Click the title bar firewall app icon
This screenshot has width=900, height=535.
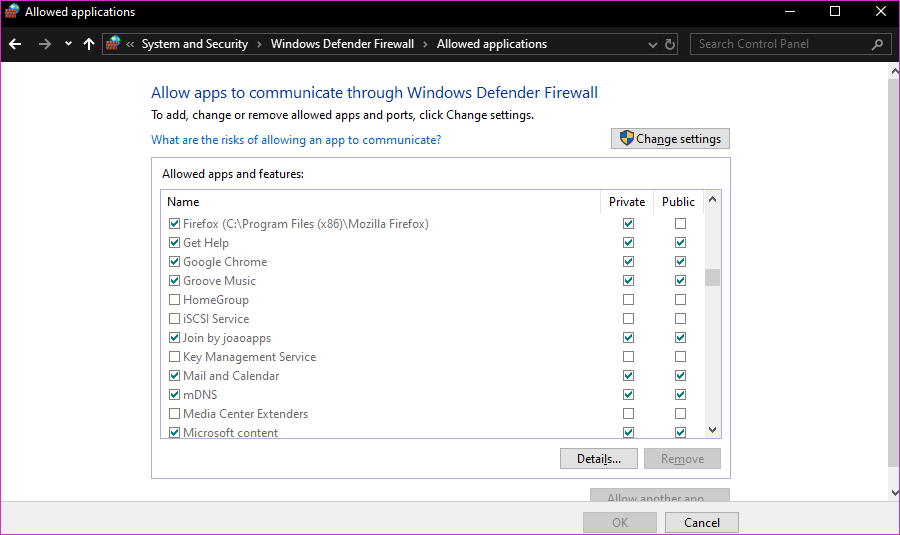(x=11, y=11)
